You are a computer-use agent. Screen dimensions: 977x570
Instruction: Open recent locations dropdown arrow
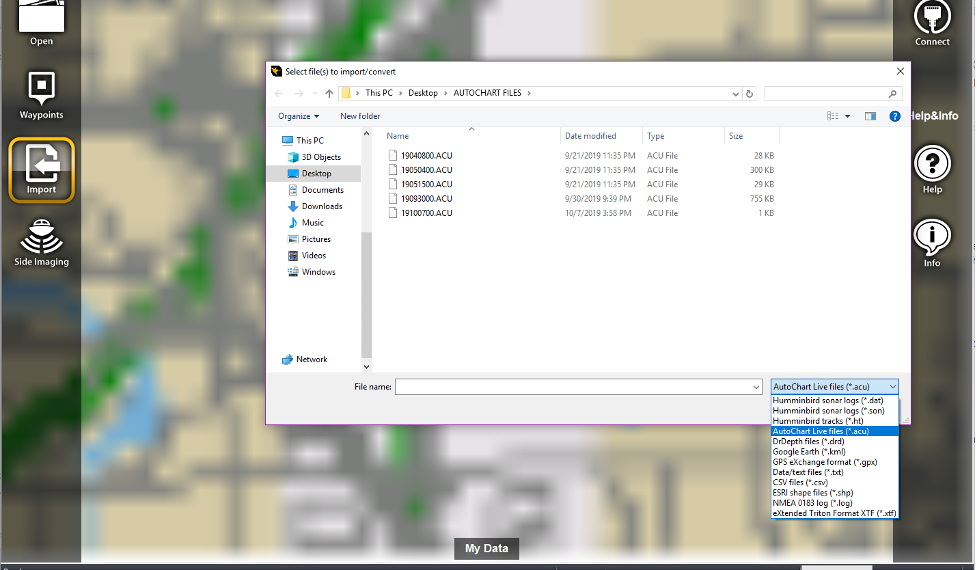(315, 93)
